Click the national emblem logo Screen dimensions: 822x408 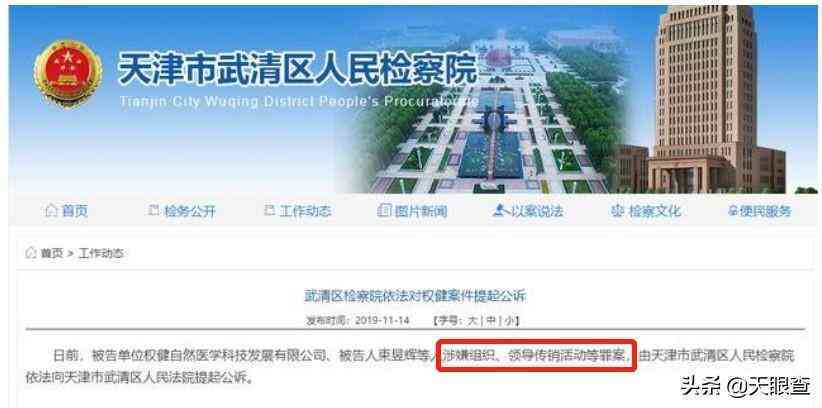pos(68,73)
